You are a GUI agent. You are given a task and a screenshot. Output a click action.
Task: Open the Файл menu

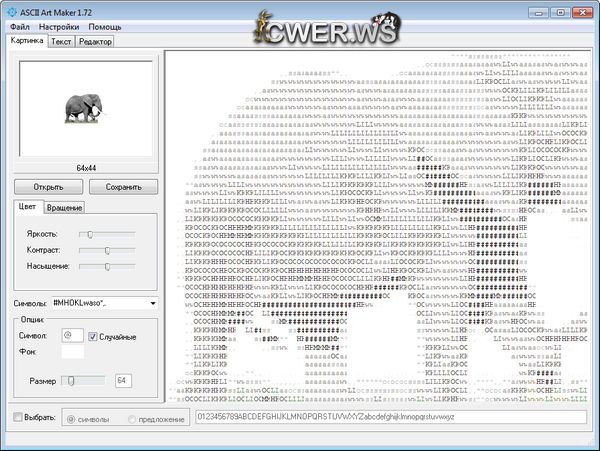[20, 27]
